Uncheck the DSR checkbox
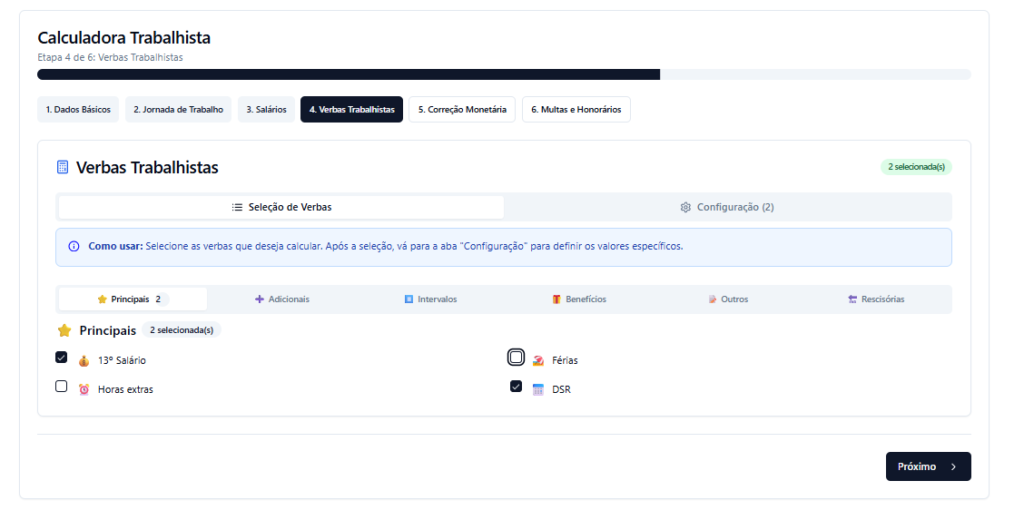 516,387
